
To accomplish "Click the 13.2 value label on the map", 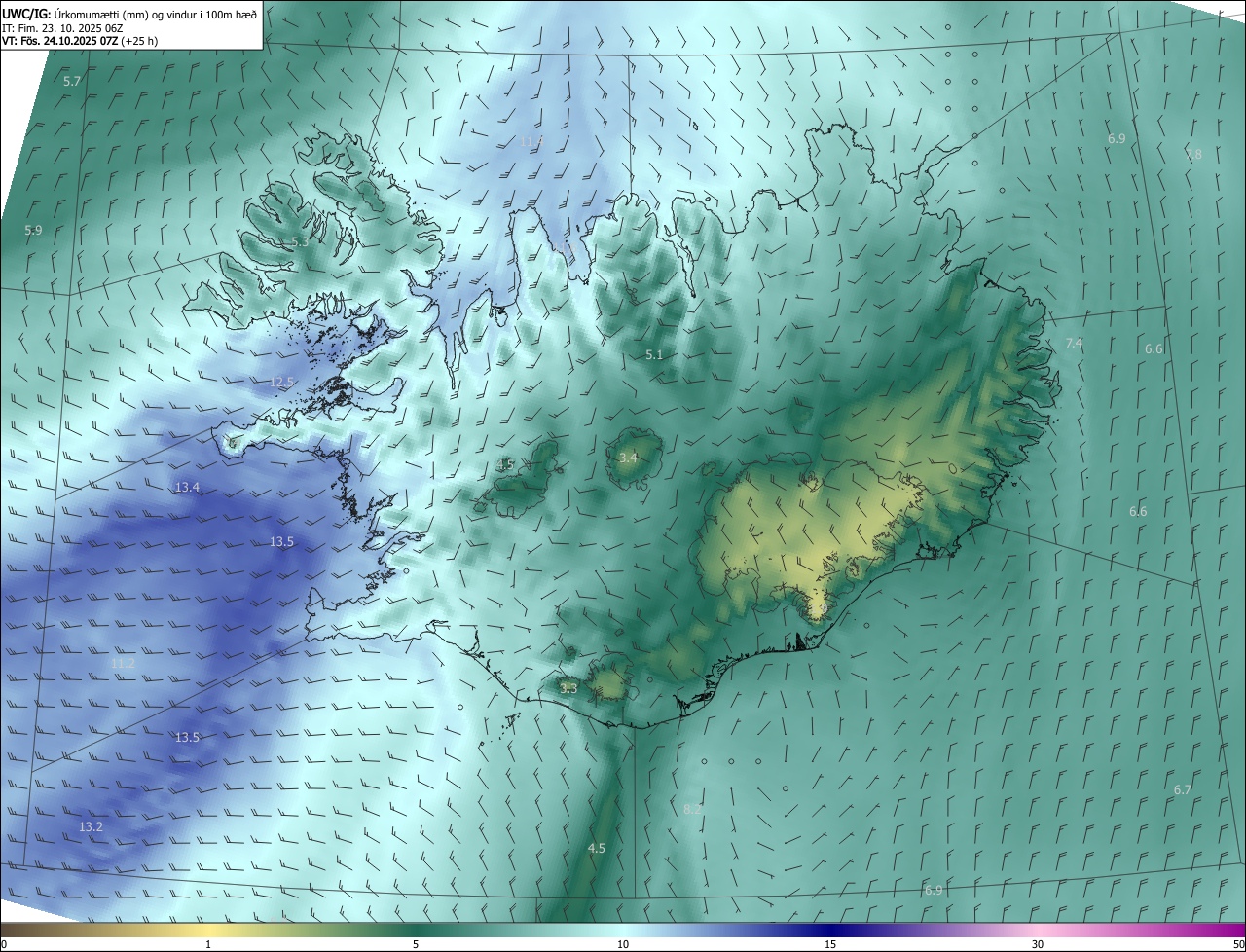I will pyautogui.click(x=91, y=827).
